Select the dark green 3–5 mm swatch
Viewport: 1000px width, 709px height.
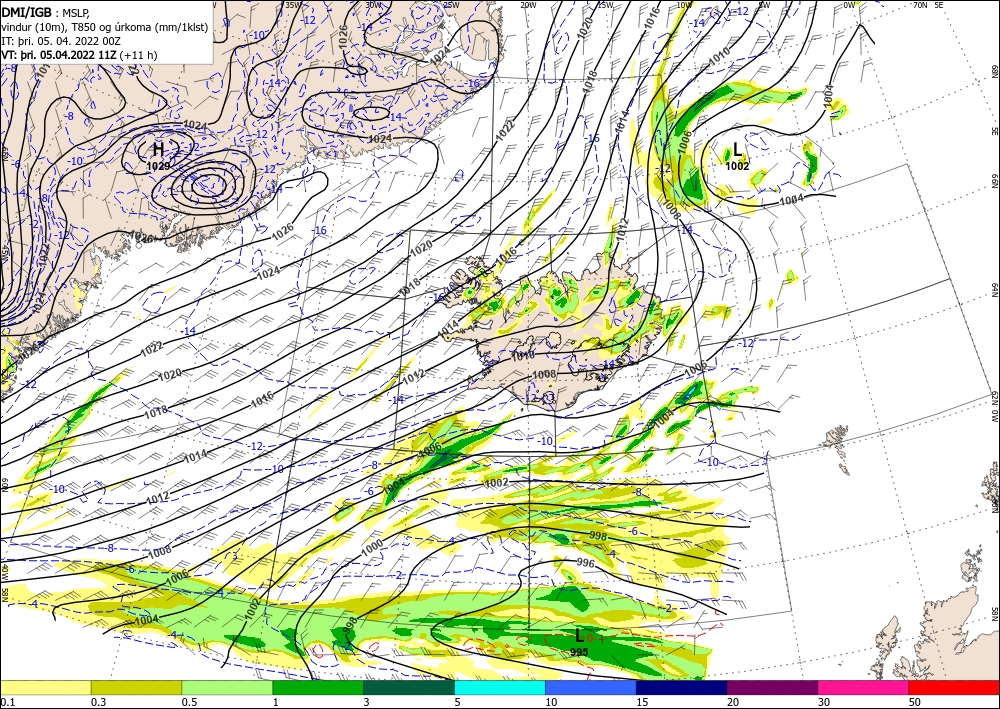(409, 687)
